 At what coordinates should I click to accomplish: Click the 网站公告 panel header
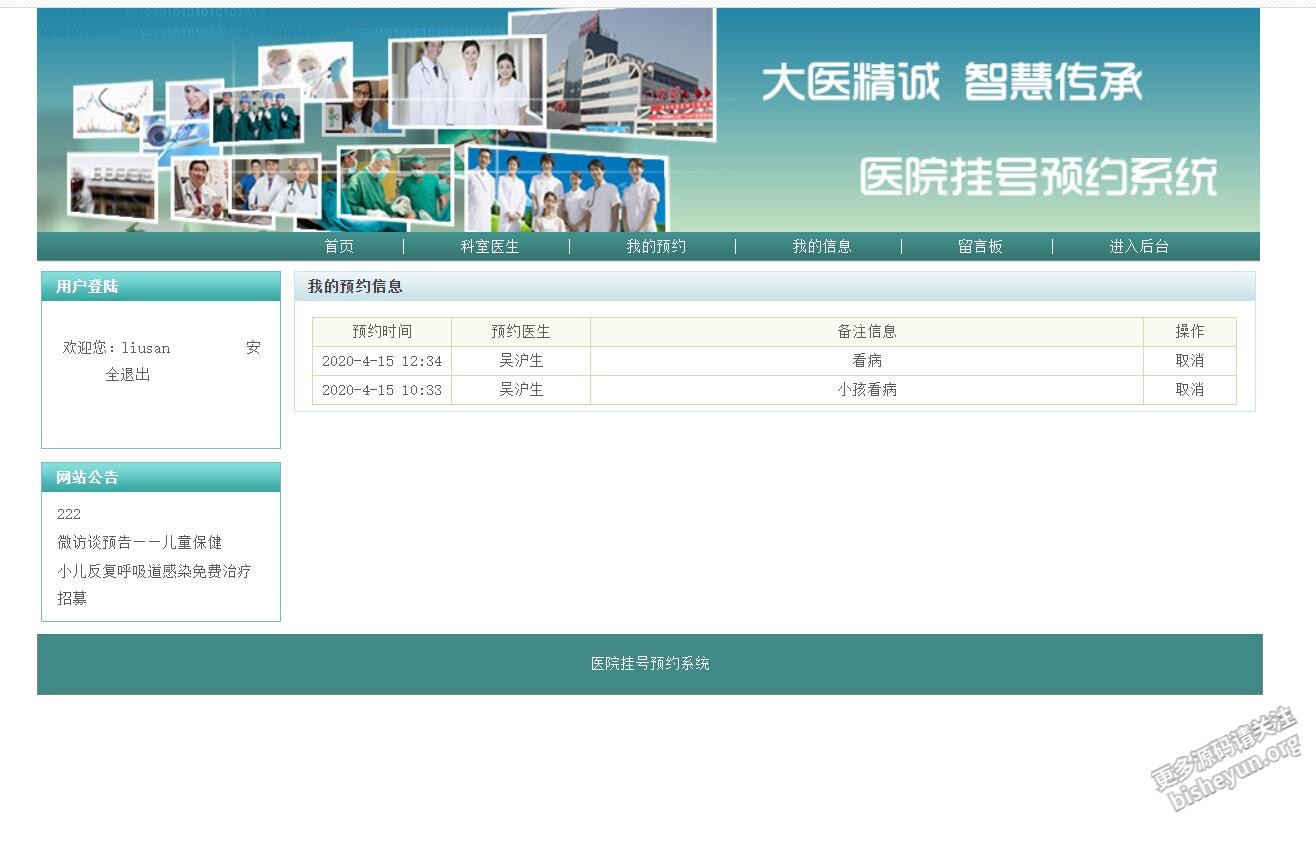click(x=87, y=478)
